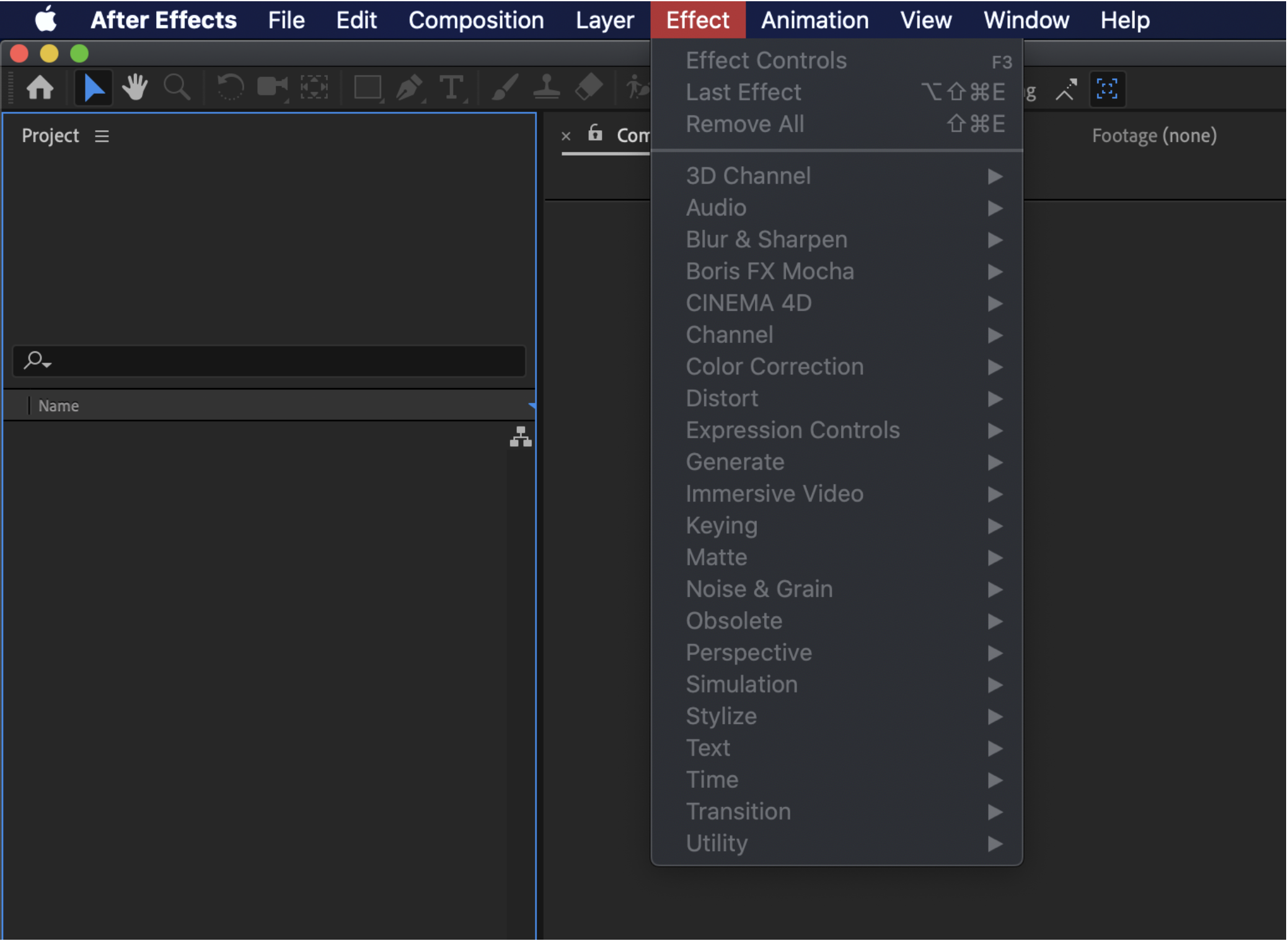Expand the 3D Channel submenu
The width and height of the screenshot is (1288, 941).
click(x=837, y=176)
